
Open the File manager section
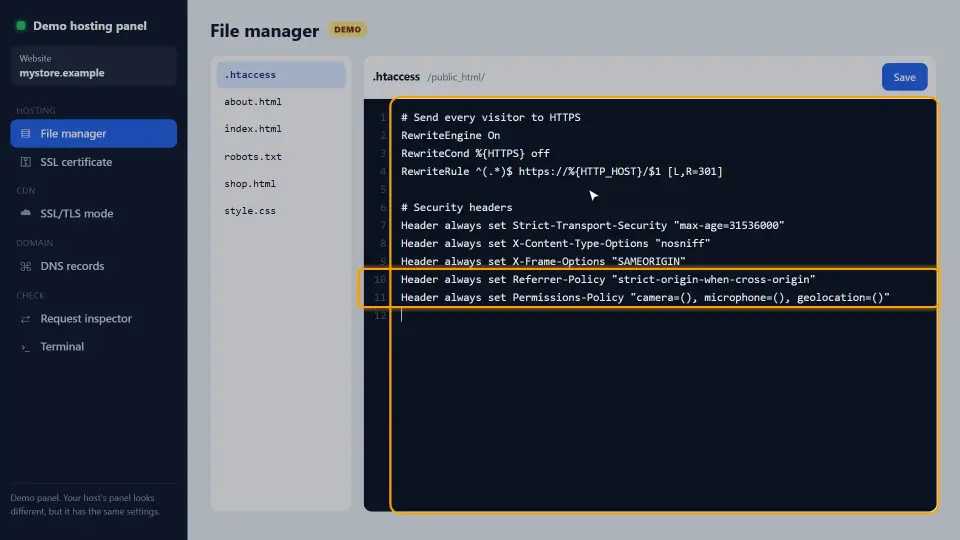[x=94, y=133]
